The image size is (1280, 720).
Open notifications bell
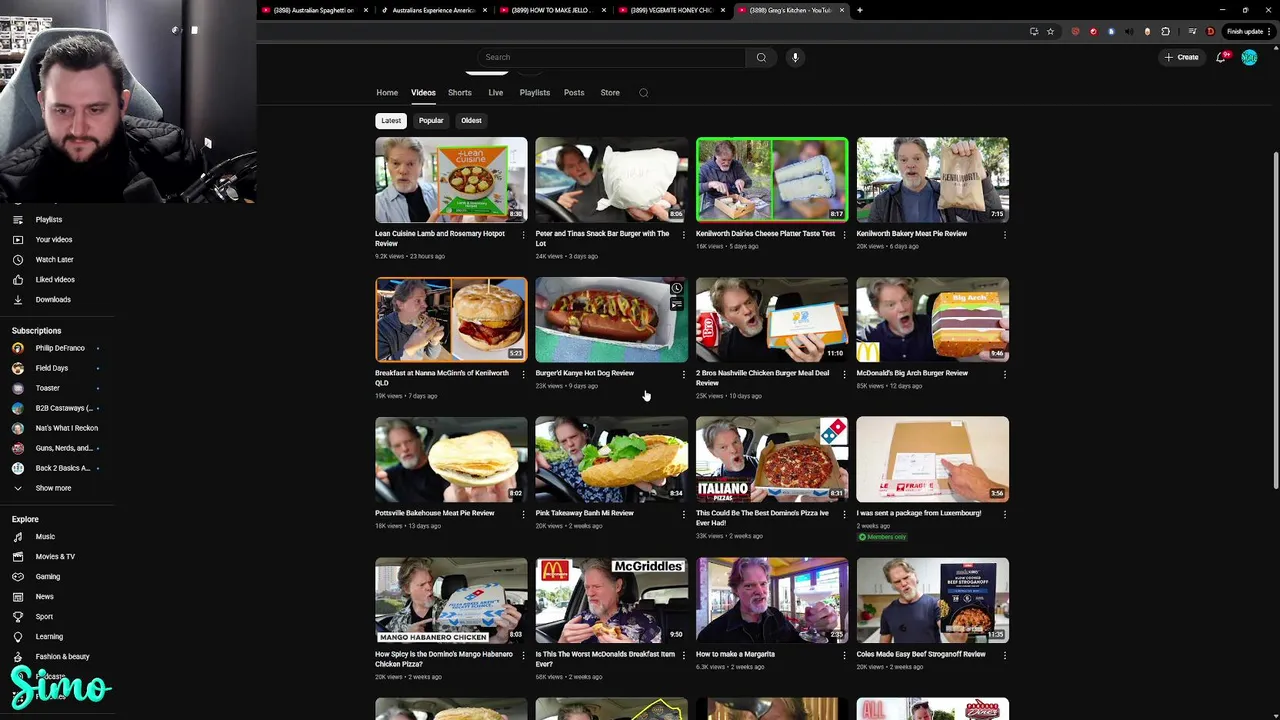point(1220,57)
